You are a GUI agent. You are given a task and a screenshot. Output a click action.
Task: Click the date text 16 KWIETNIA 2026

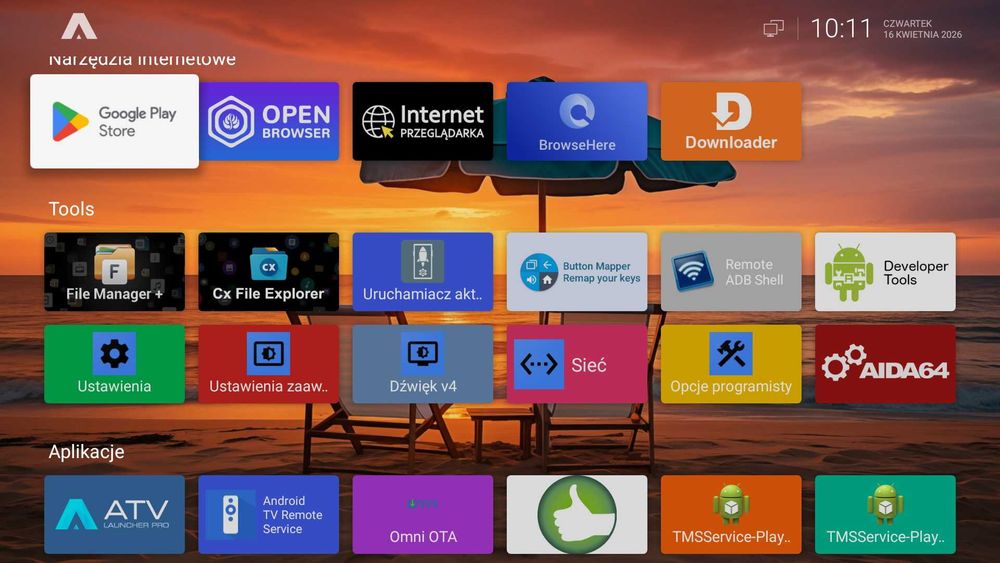click(x=922, y=35)
